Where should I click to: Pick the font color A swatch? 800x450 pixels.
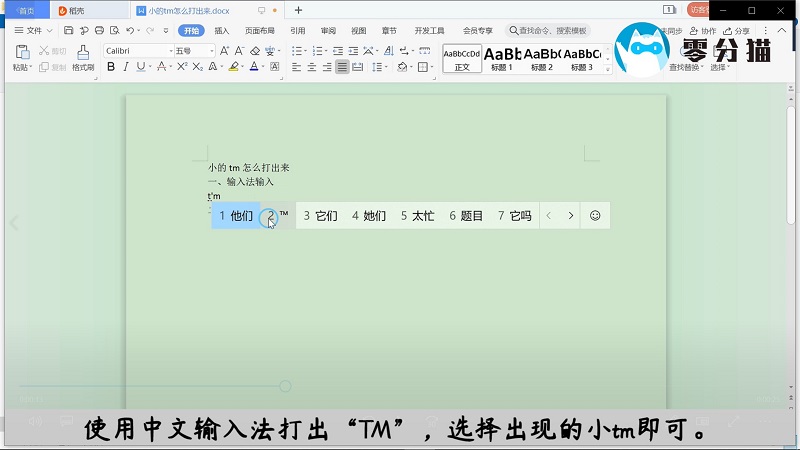(254, 66)
